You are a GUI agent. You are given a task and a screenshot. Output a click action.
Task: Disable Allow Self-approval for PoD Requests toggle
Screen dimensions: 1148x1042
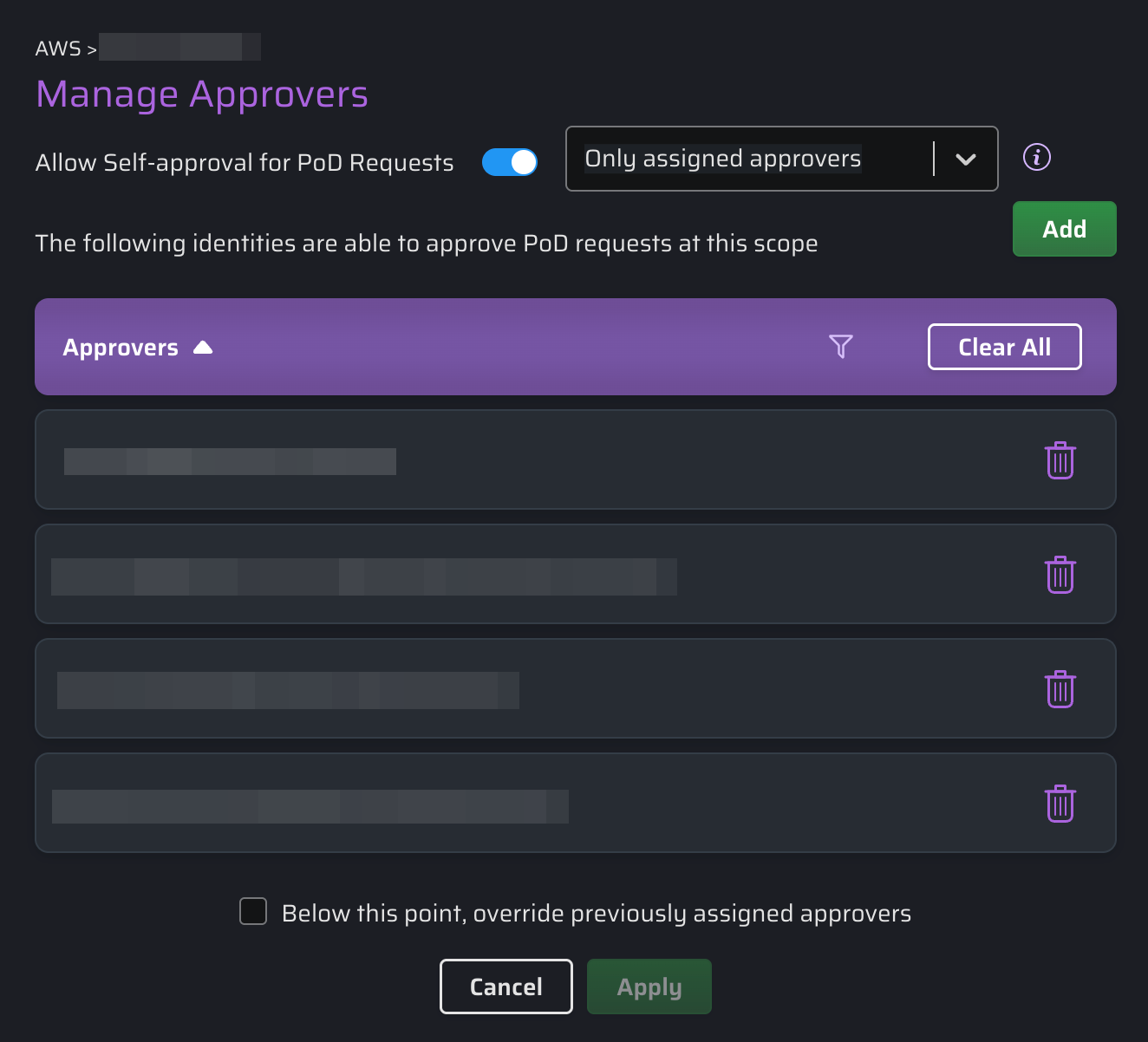pyautogui.click(x=510, y=162)
